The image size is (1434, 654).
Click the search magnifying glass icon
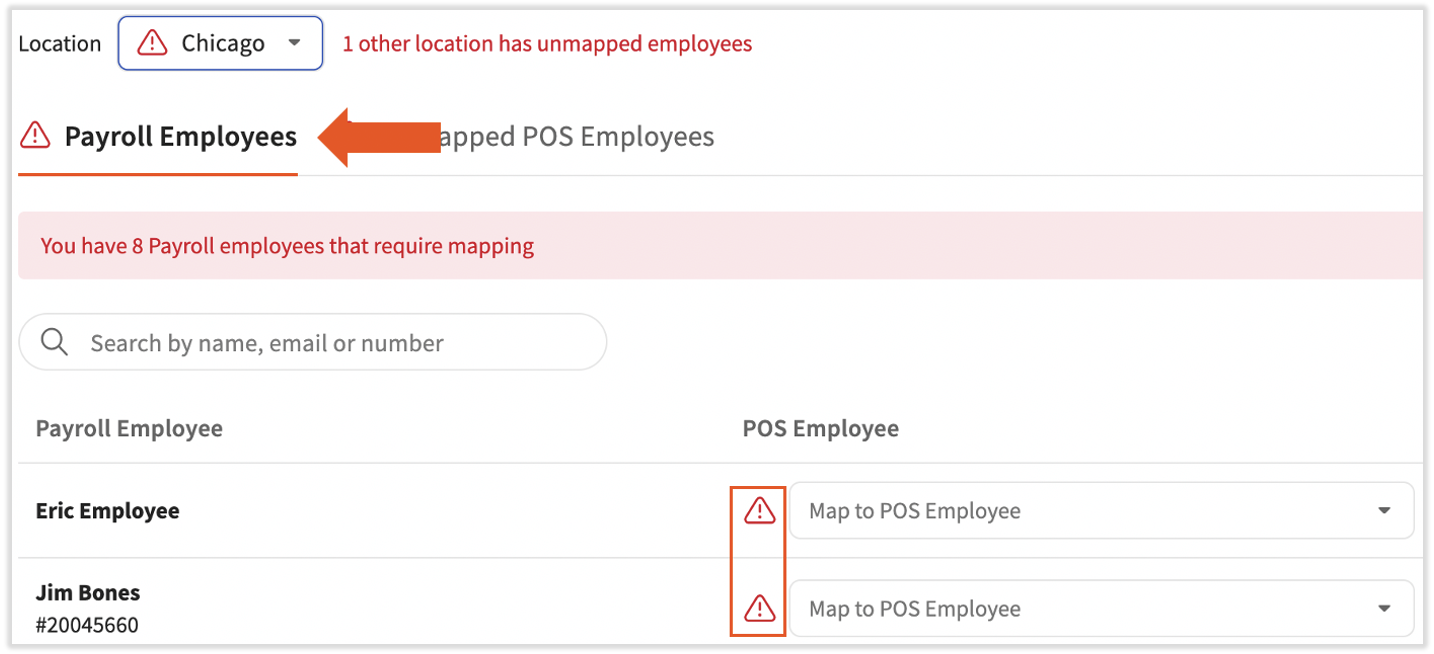(x=54, y=342)
